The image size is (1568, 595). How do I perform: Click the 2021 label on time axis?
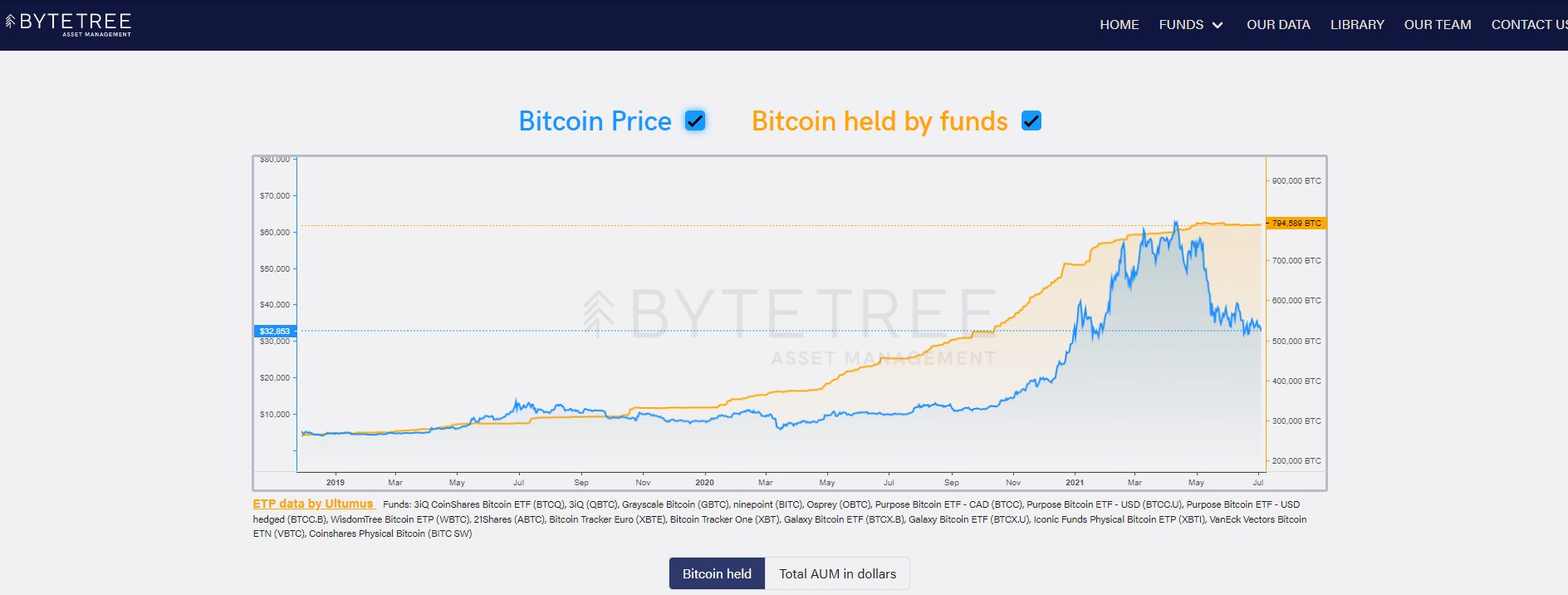click(x=1075, y=482)
